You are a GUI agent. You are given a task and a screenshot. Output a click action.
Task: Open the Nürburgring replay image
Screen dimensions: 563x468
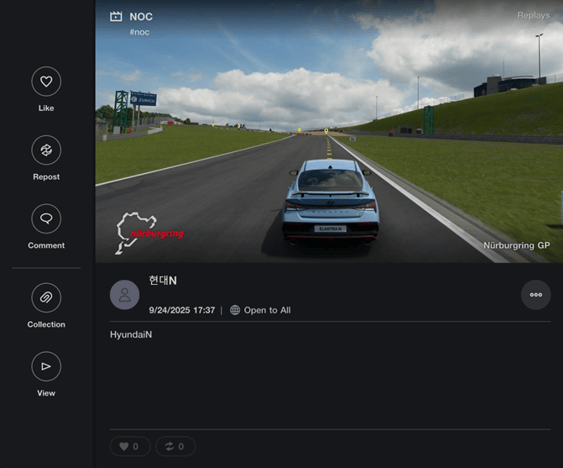click(329, 131)
